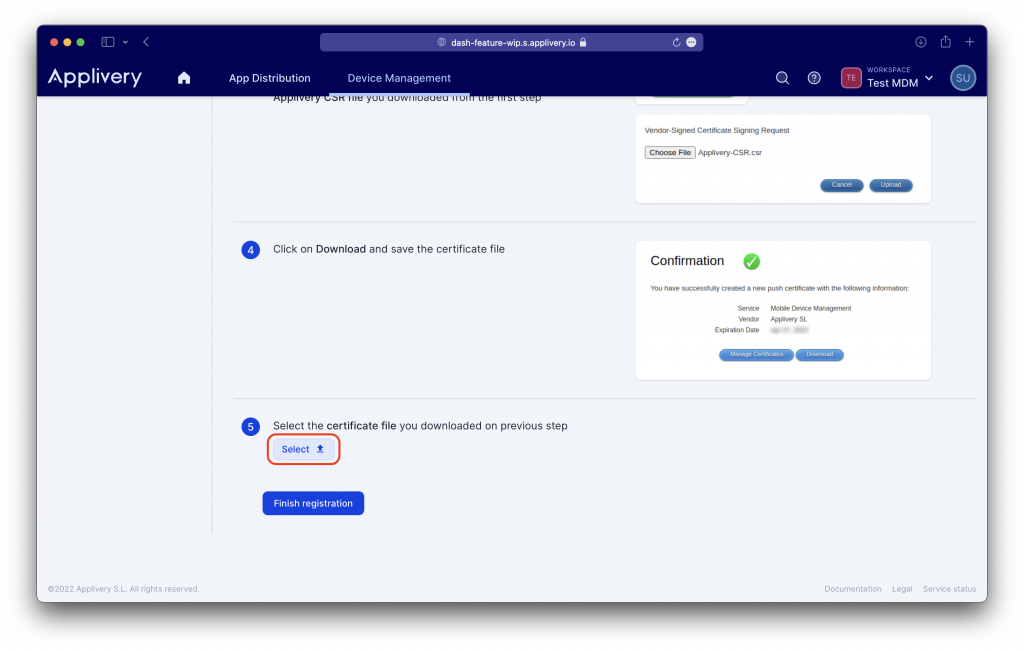Toggle the Safari sidebar icon
Screen dimensions: 1024x651
point(108,42)
